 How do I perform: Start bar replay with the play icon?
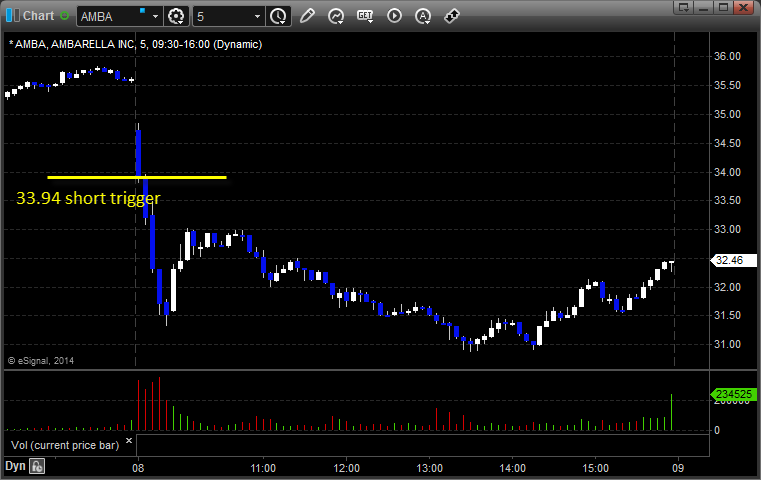[394, 16]
